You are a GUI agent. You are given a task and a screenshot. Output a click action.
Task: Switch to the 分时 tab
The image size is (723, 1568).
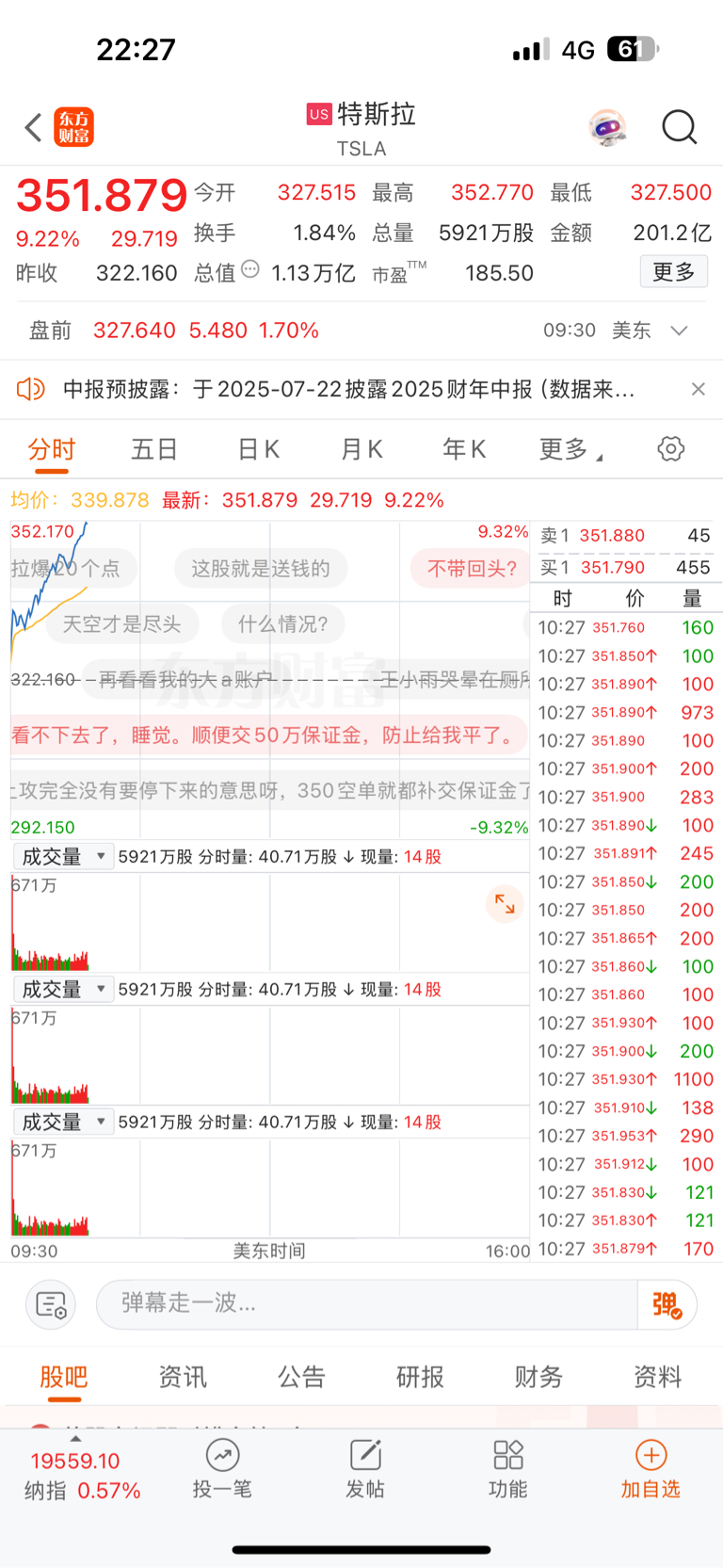point(51,449)
